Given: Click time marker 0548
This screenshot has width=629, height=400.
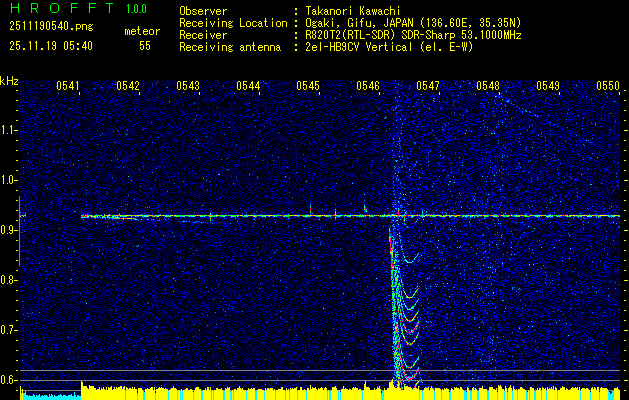Looking at the screenshot, I should click(x=488, y=85).
